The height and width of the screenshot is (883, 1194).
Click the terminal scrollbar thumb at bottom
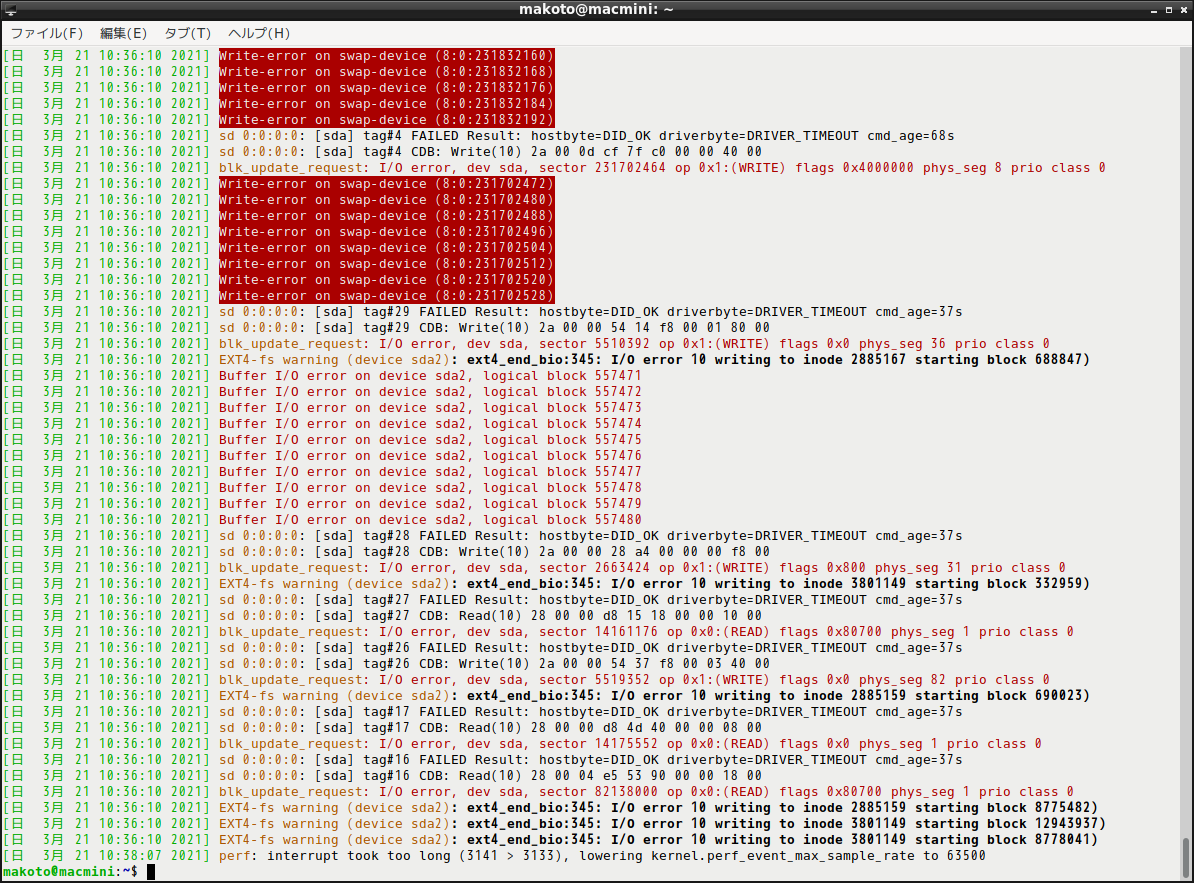pyautogui.click(x=1185, y=856)
